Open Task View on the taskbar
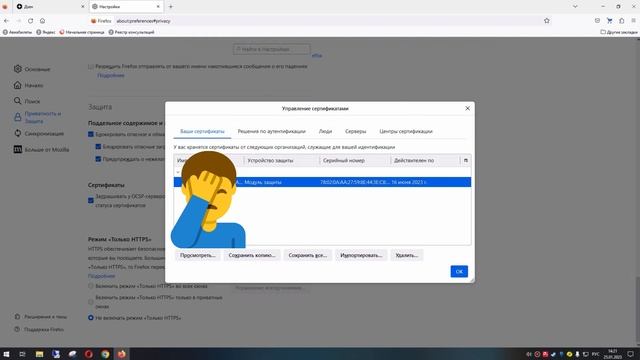The width and height of the screenshot is (640, 360). 22,354
